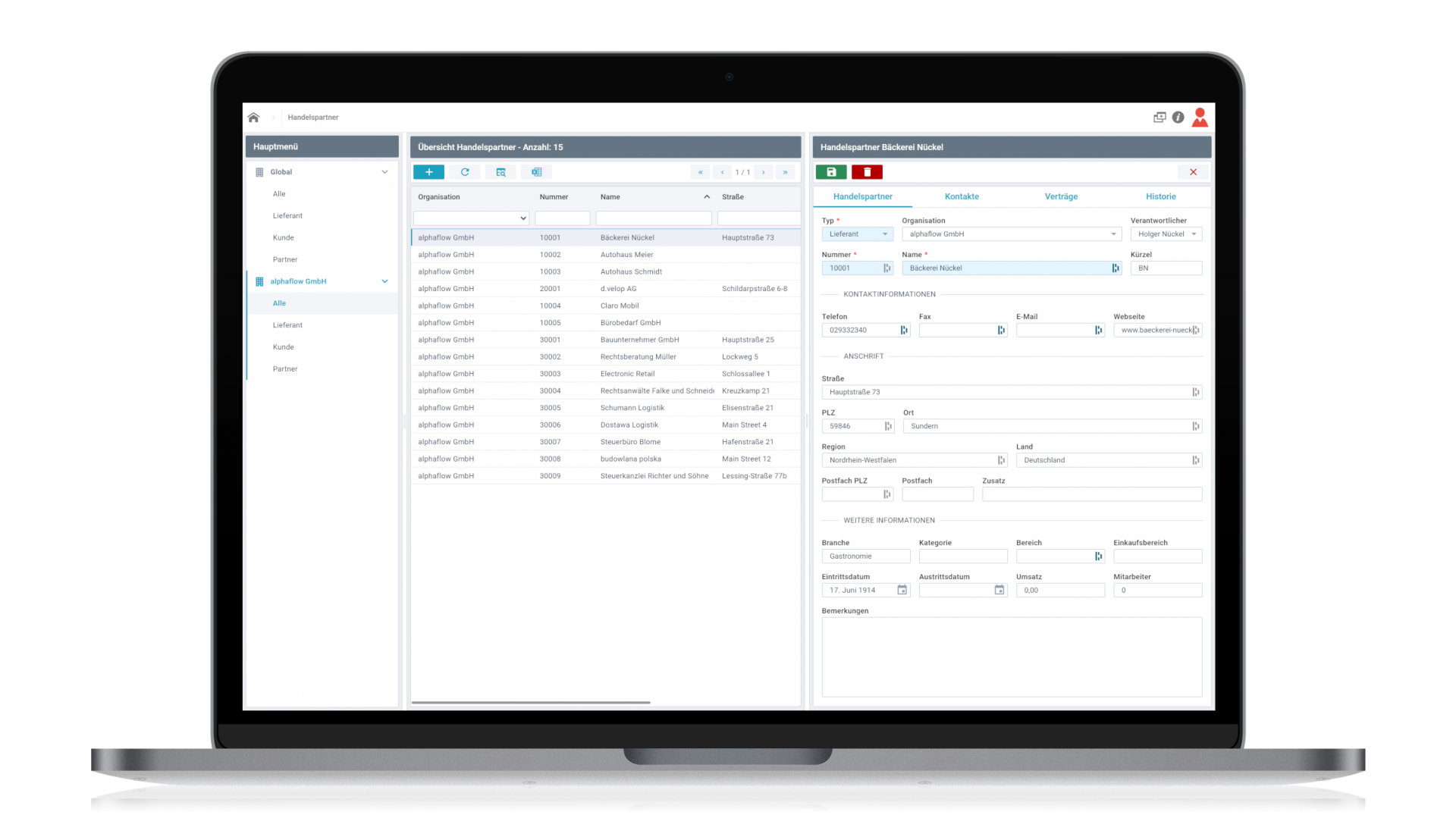
Task: Open the info icon in header
Action: coord(1178,118)
